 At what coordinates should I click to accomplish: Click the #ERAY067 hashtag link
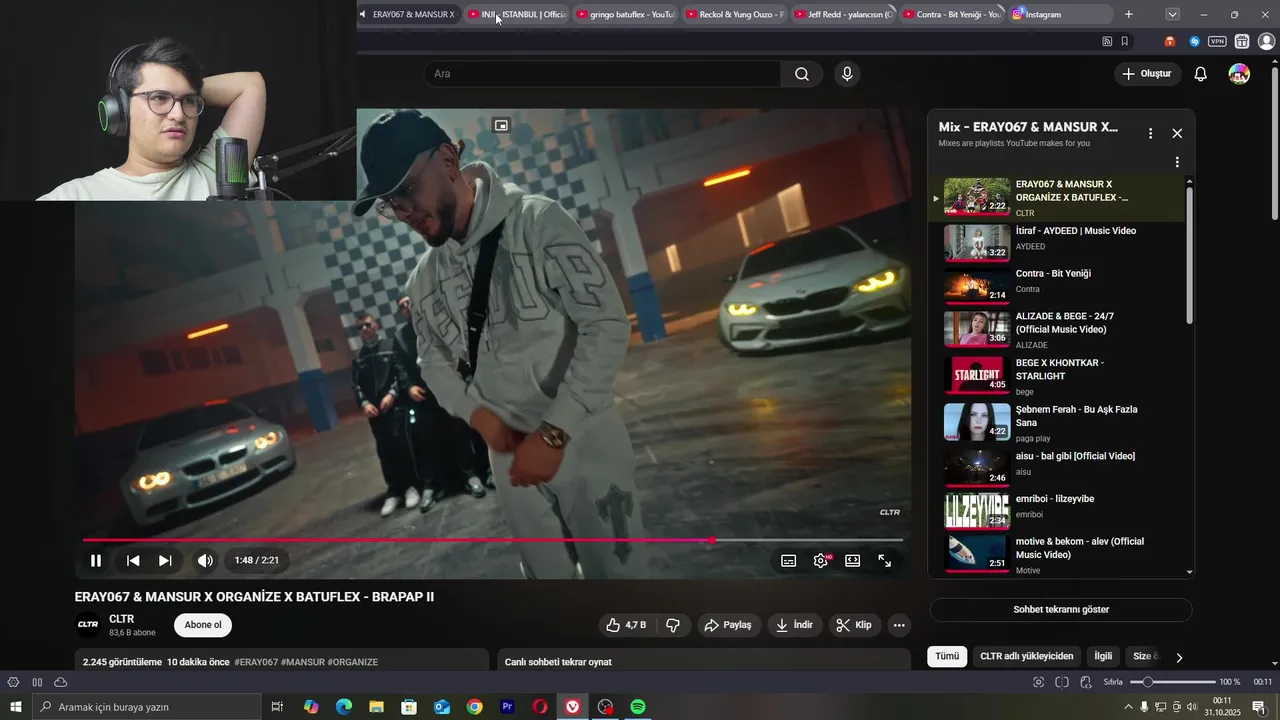(257, 662)
